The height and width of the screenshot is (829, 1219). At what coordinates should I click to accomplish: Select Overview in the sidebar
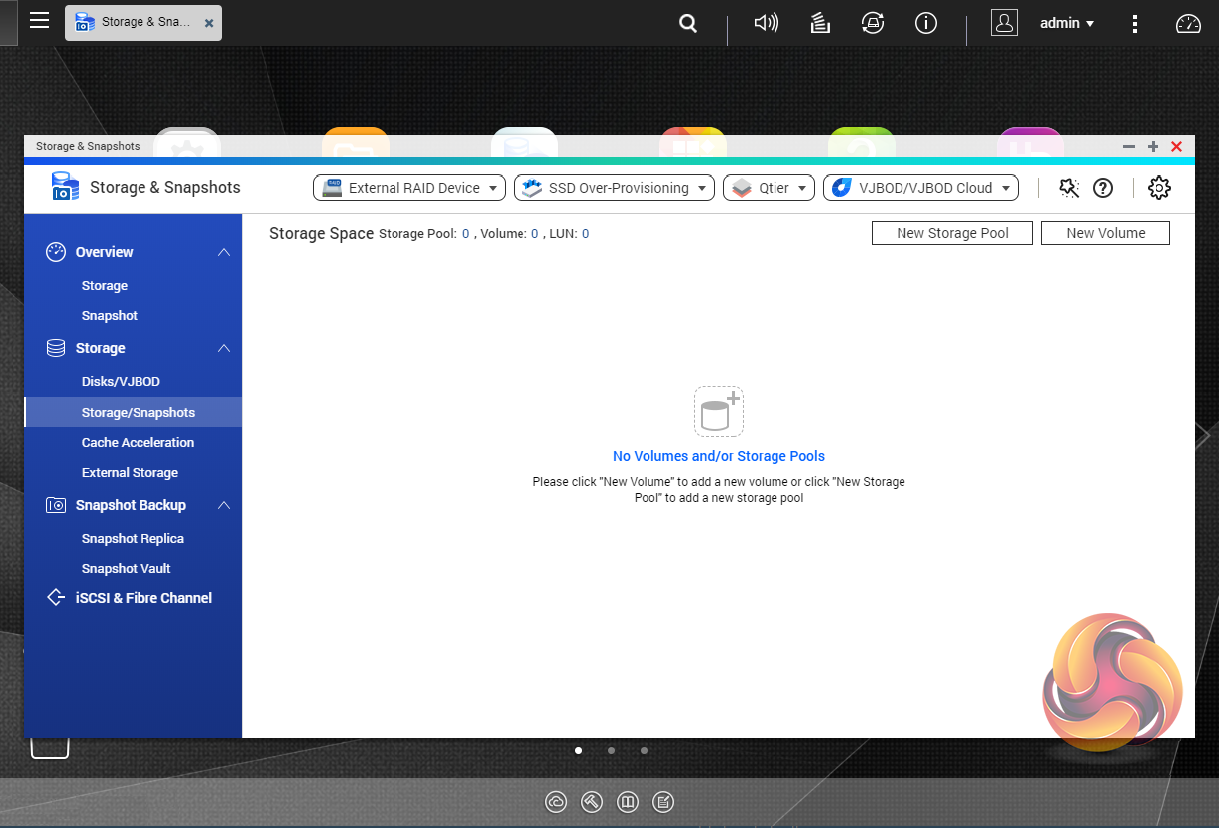coord(104,252)
